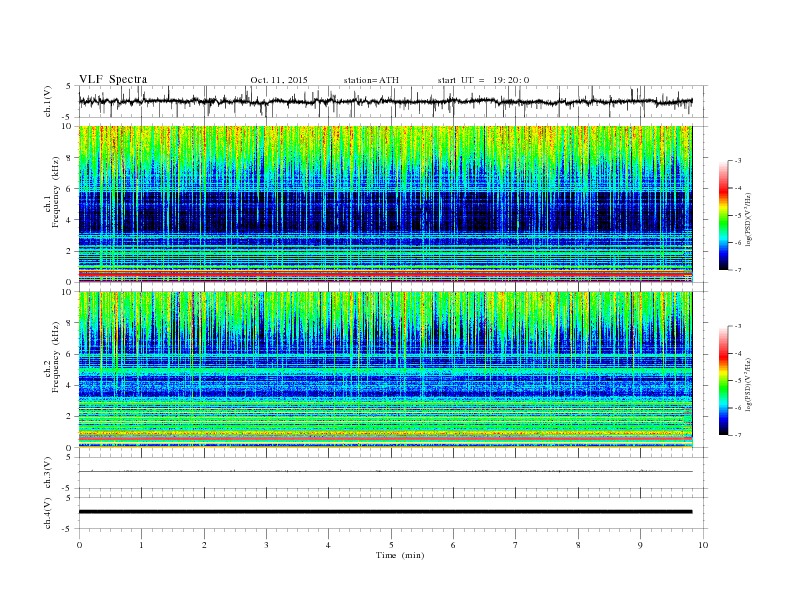The width and height of the screenshot is (792, 612).
Task: Click the "-5" tick on ch.2 colorbar
Action: pyautogui.click(x=737, y=381)
